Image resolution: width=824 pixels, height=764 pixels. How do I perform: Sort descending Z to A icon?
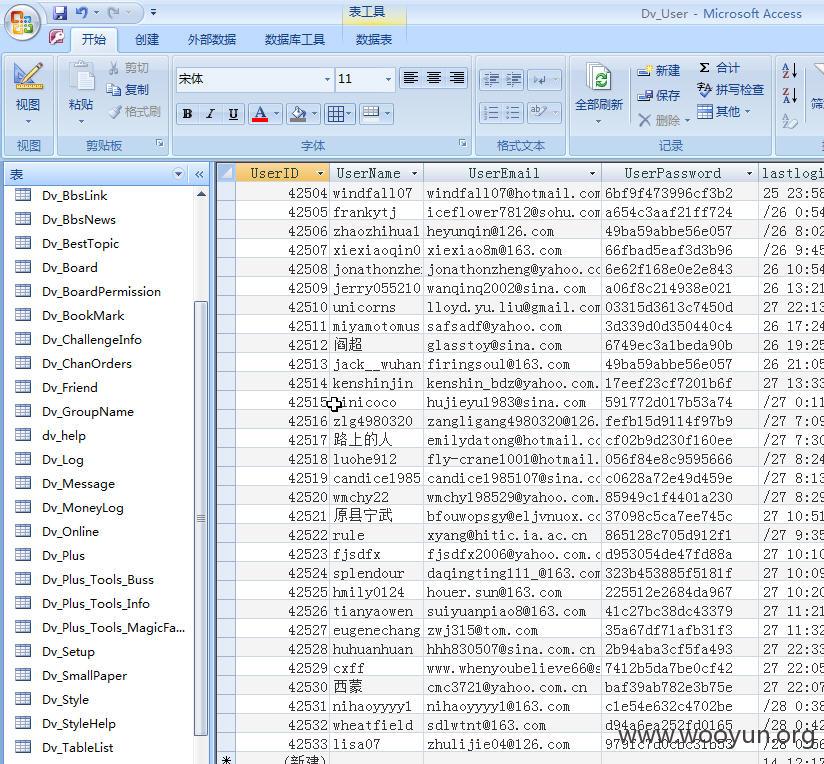pyautogui.click(x=790, y=95)
